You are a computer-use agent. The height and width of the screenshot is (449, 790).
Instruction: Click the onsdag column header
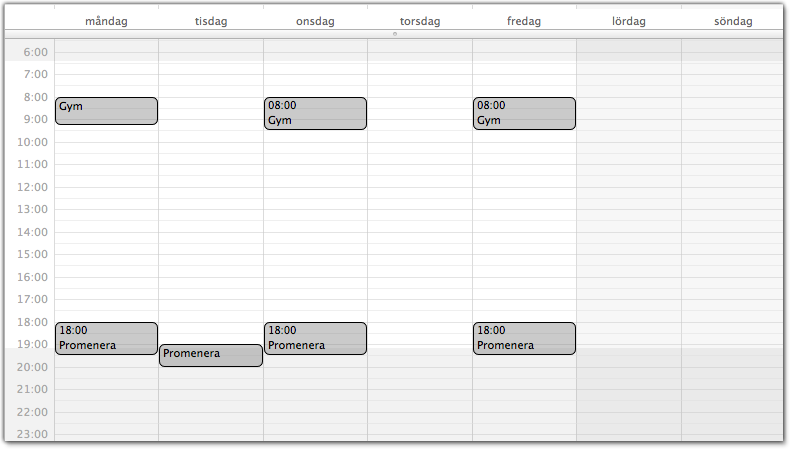[x=315, y=21]
